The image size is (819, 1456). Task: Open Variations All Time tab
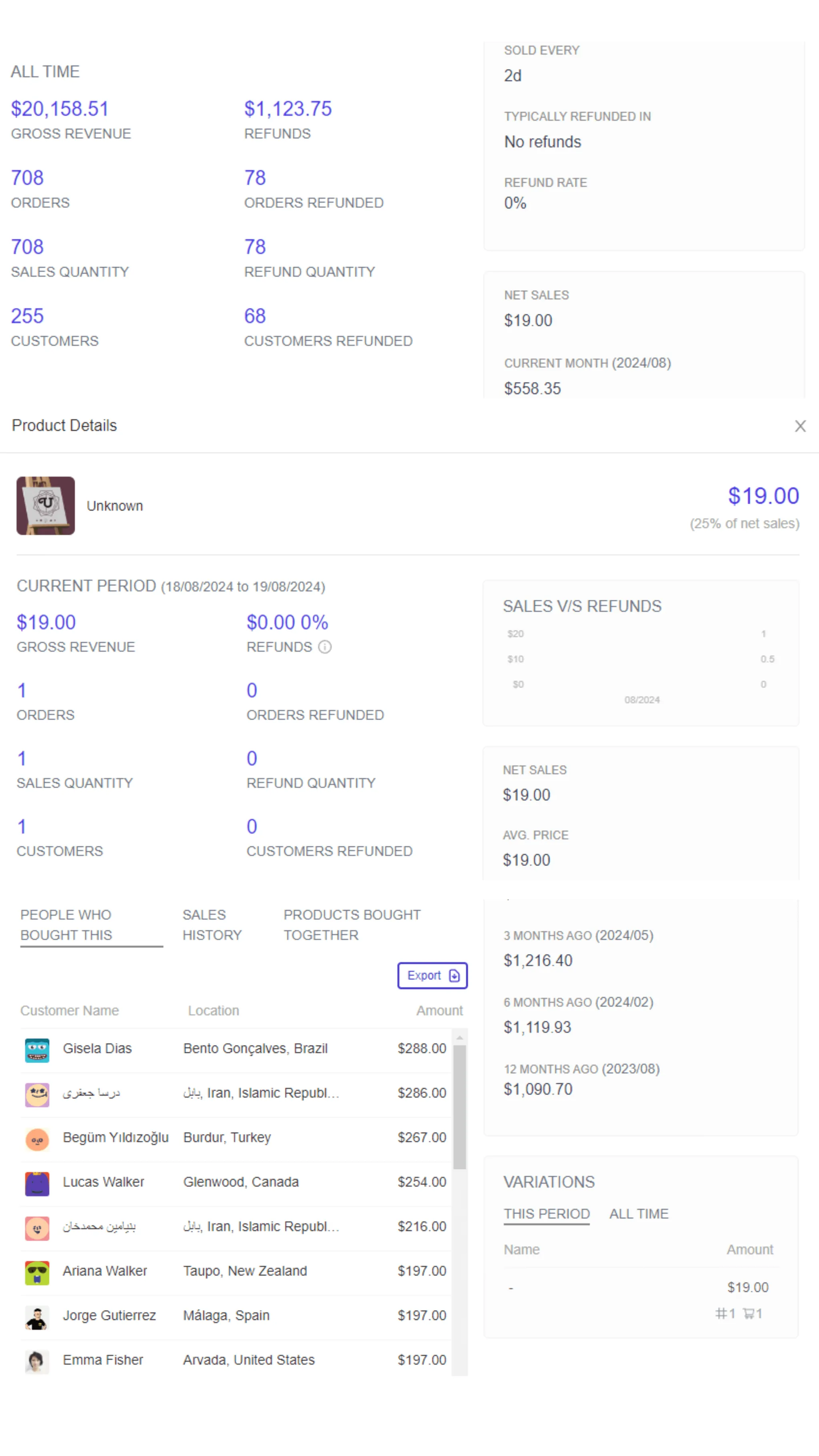point(639,1214)
